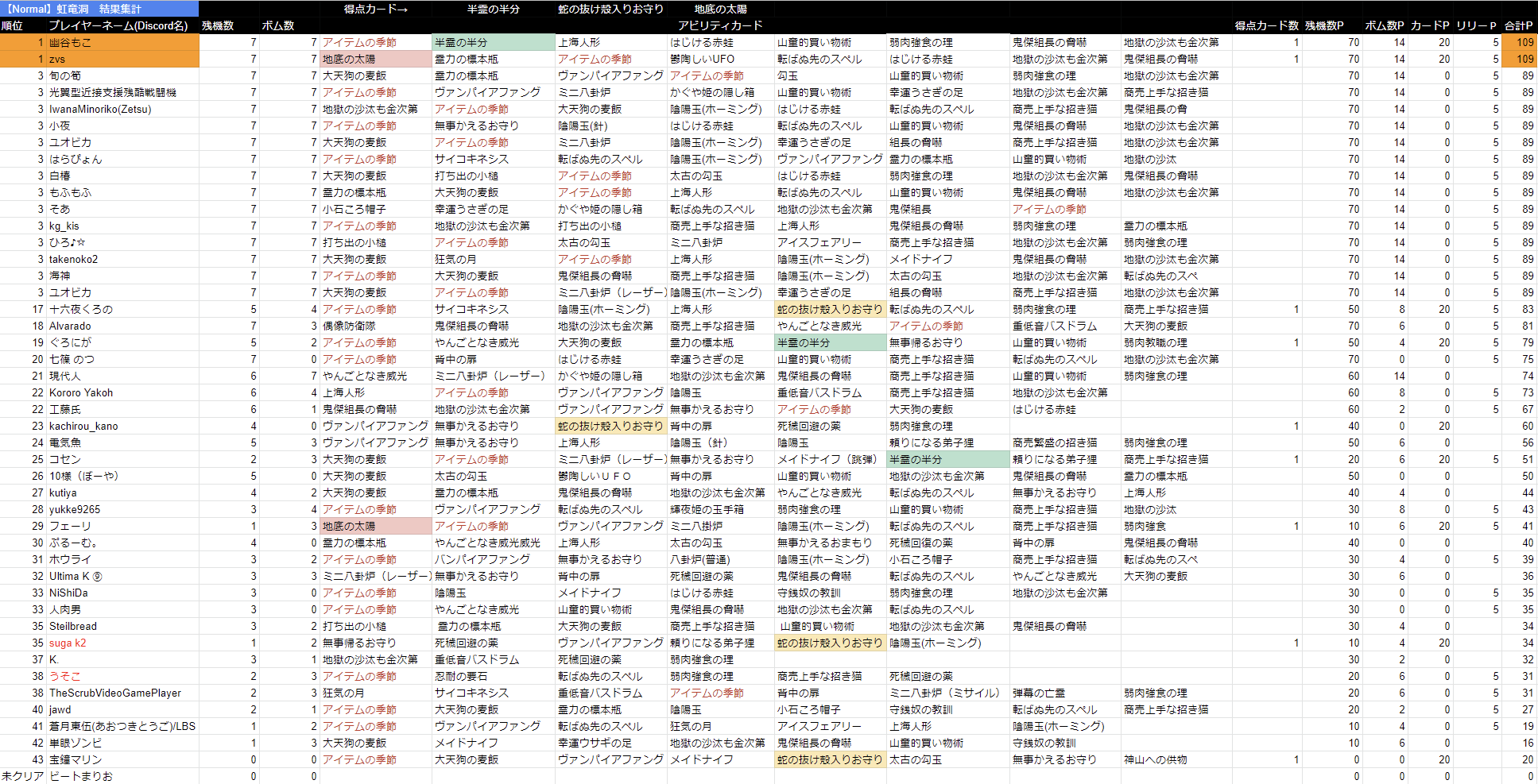
Task: Select player name cell 幽谷もこ
Action: point(70,42)
